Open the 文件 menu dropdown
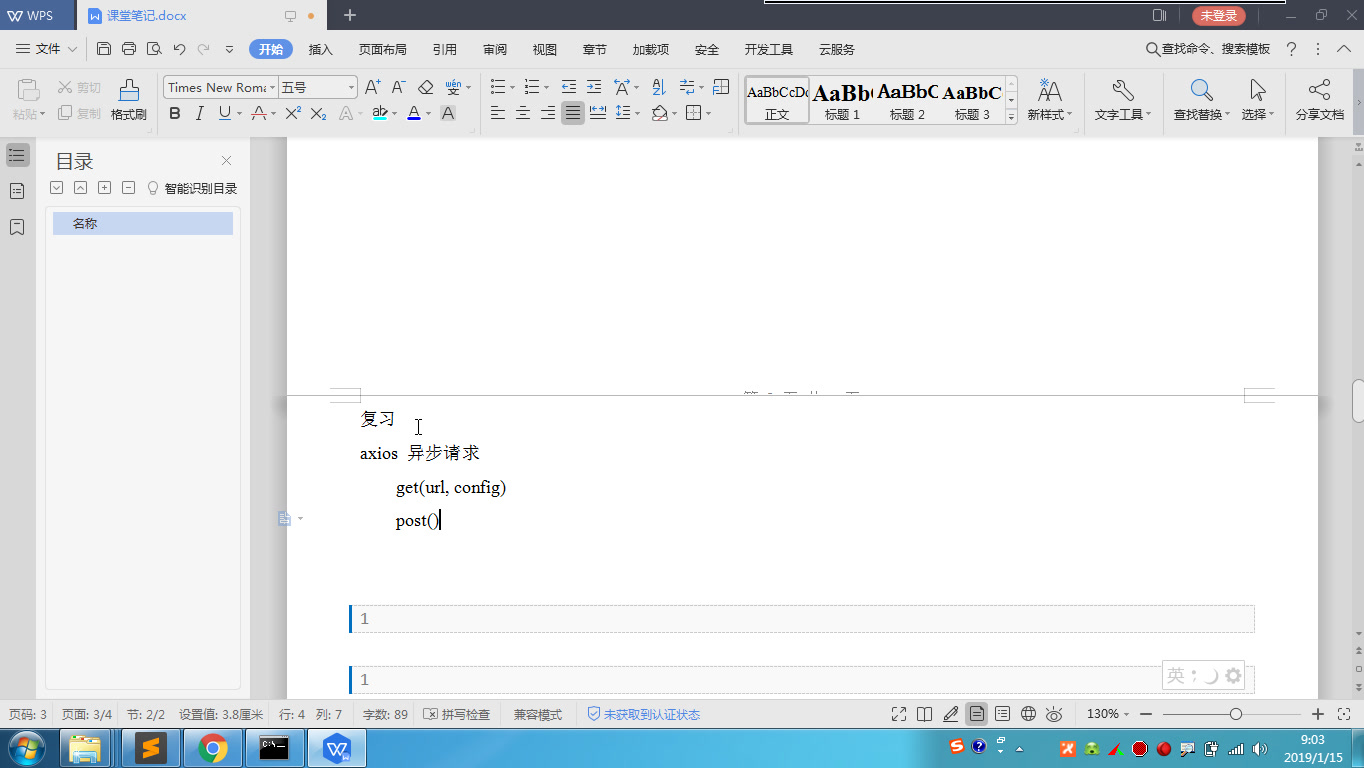 tap(47, 49)
